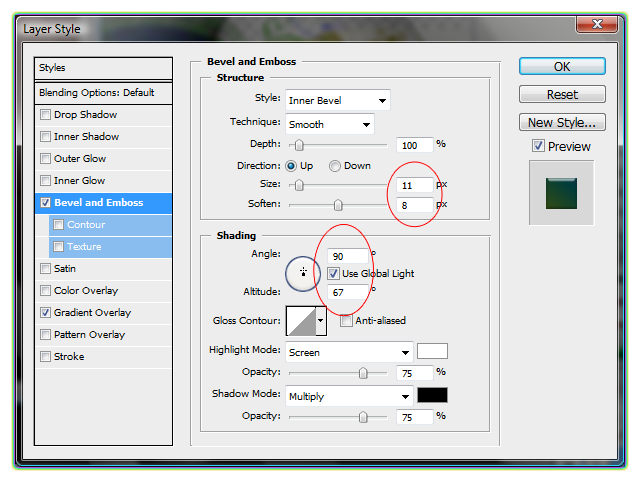Click the Shadow Opacity value field
This screenshot has height=482, width=640.
pos(415,417)
